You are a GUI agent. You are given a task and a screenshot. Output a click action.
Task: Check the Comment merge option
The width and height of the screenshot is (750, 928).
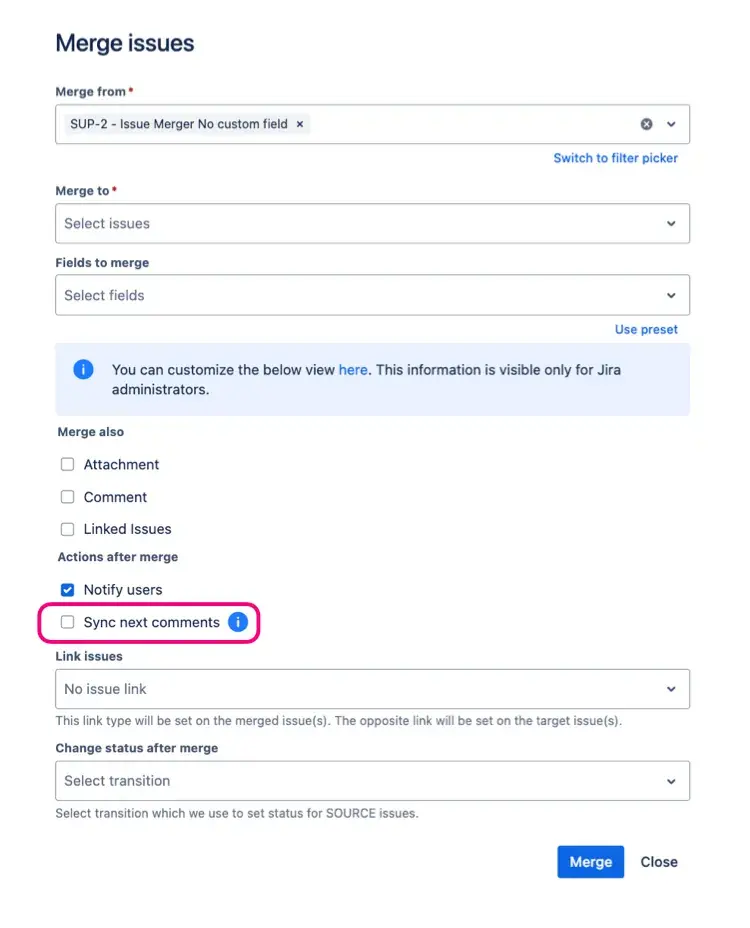tap(68, 497)
